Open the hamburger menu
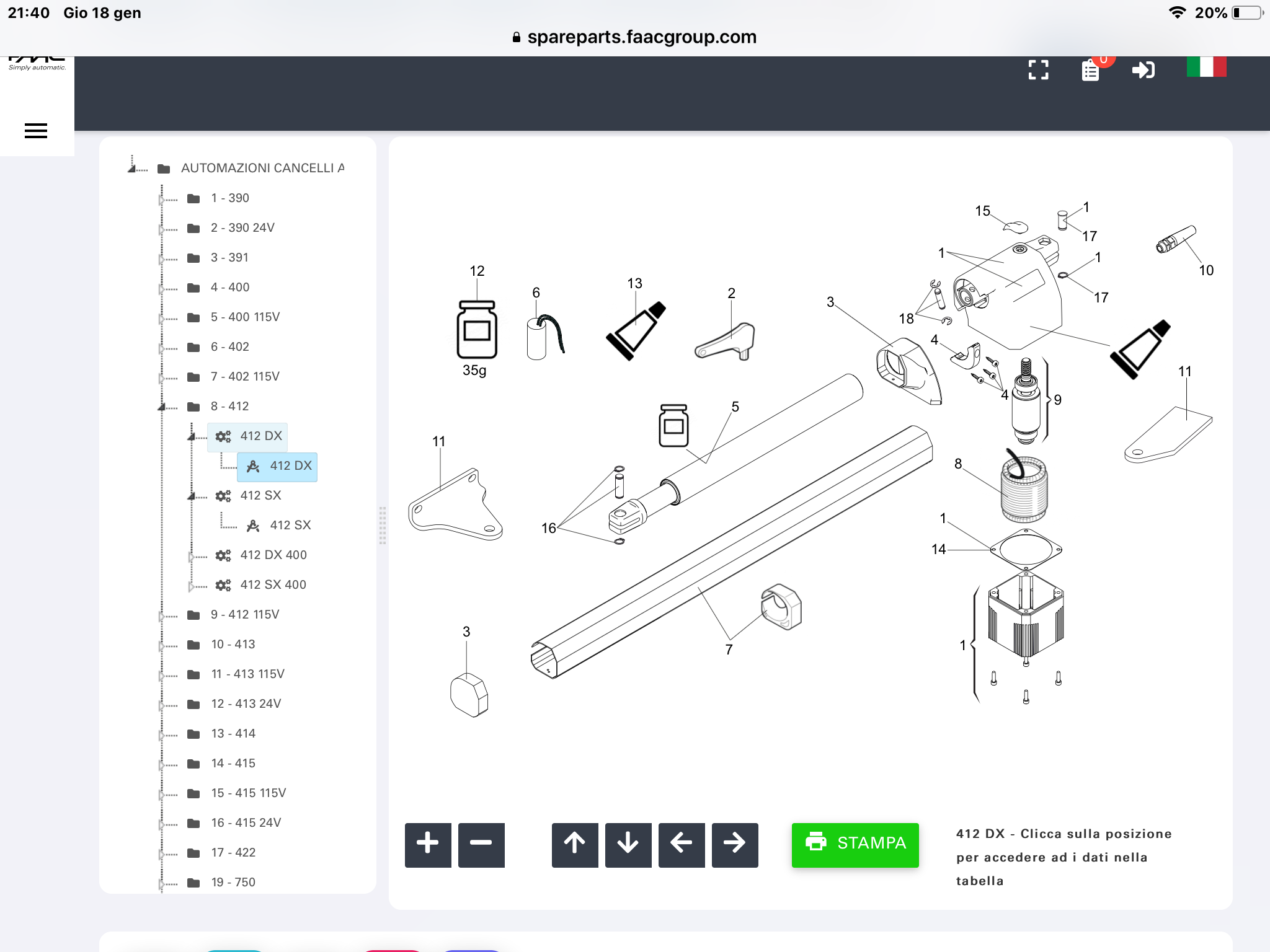This screenshot has width=1270, height=952. pyautogui.click(x=36, y=131)
